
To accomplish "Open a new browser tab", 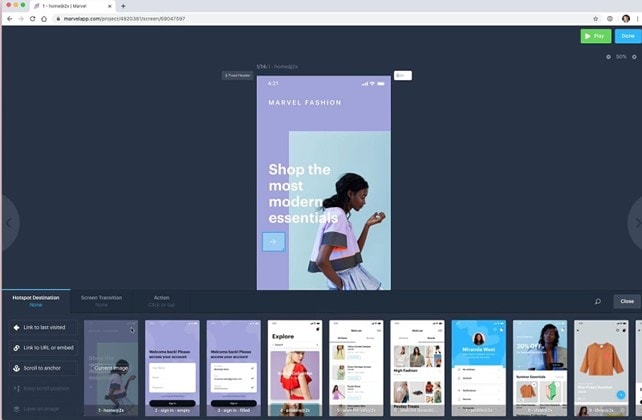I will (x=123, y=6).
